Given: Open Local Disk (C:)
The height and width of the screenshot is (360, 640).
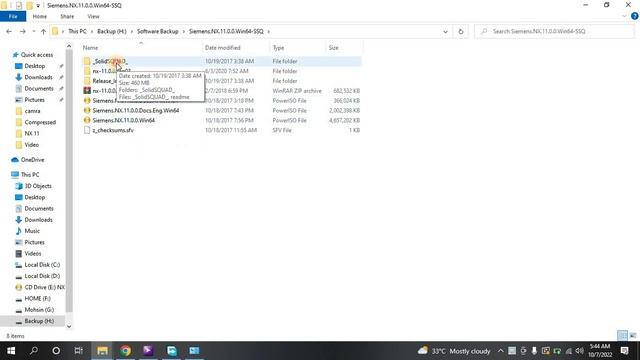Looking at the screenshot, I should 42,264.
